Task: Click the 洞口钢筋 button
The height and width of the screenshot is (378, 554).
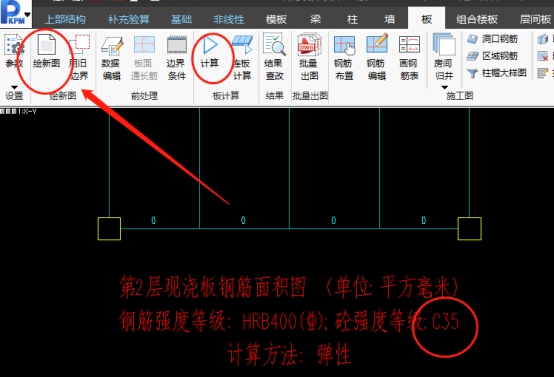Action: tap(493, 39)
